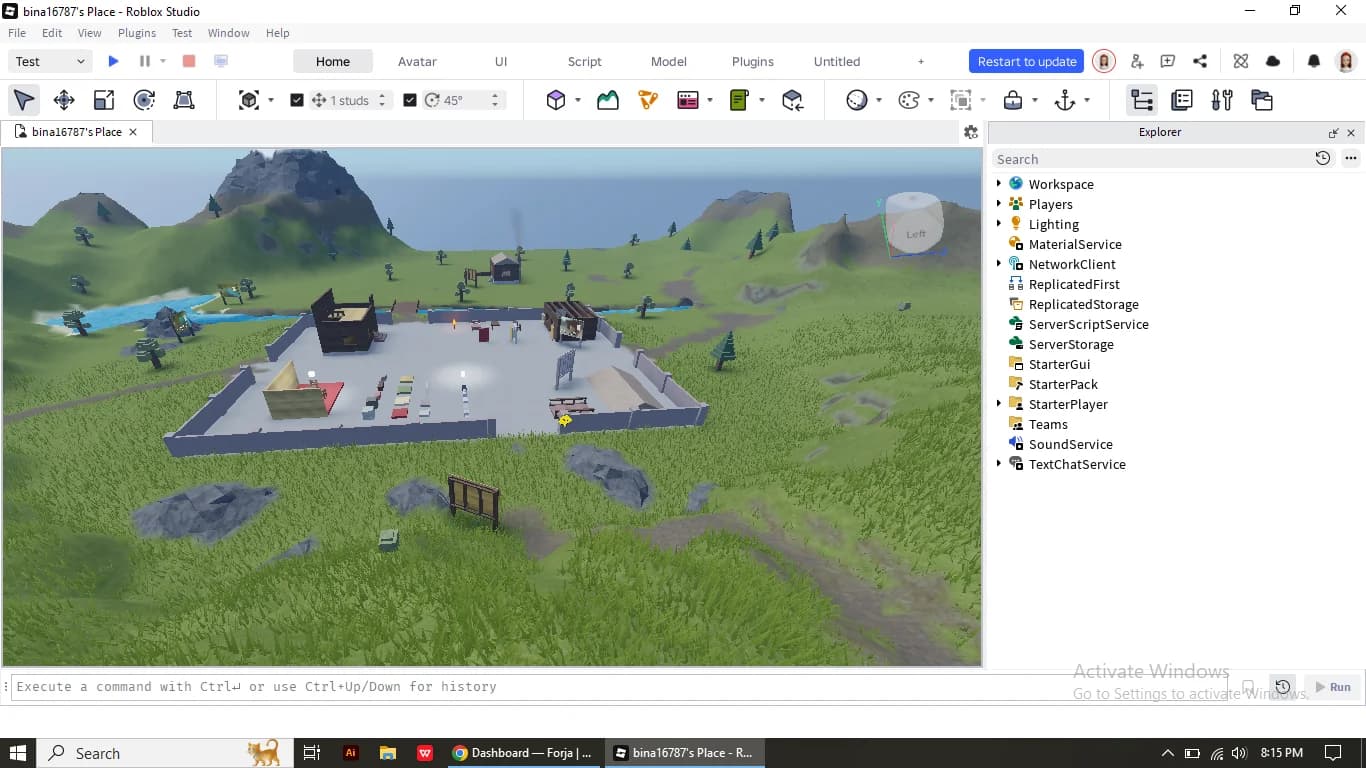Open viewport settings gear icon

point(970,132)
